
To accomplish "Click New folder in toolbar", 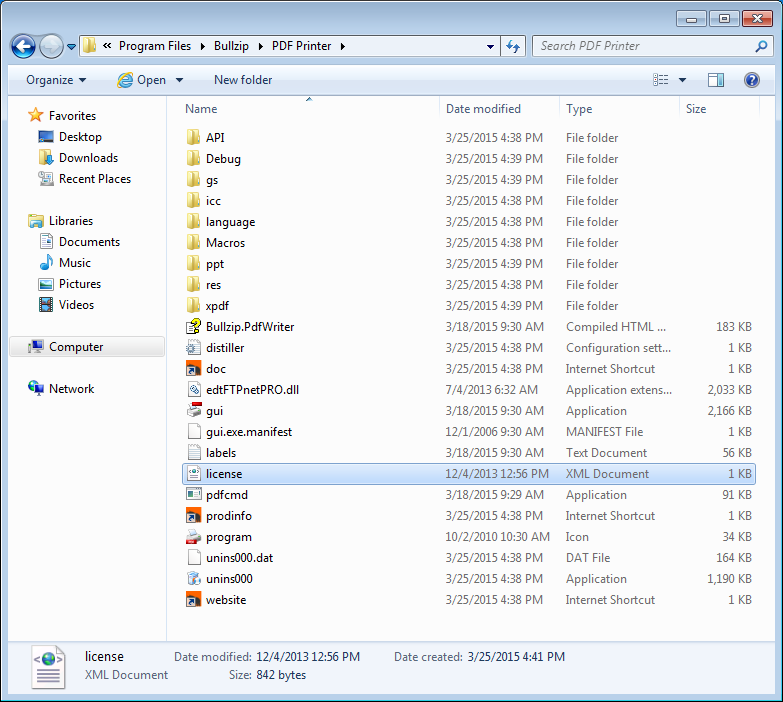I will tap(243, 80).
